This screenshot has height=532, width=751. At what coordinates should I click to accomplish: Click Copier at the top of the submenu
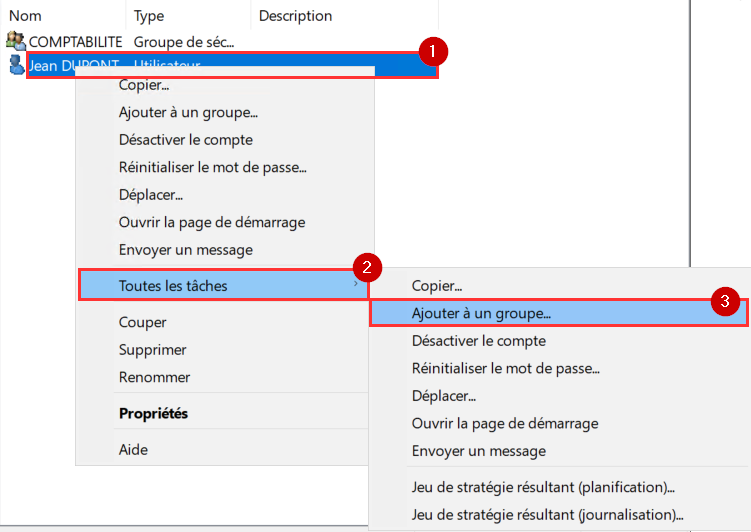(x=437, y=286)
